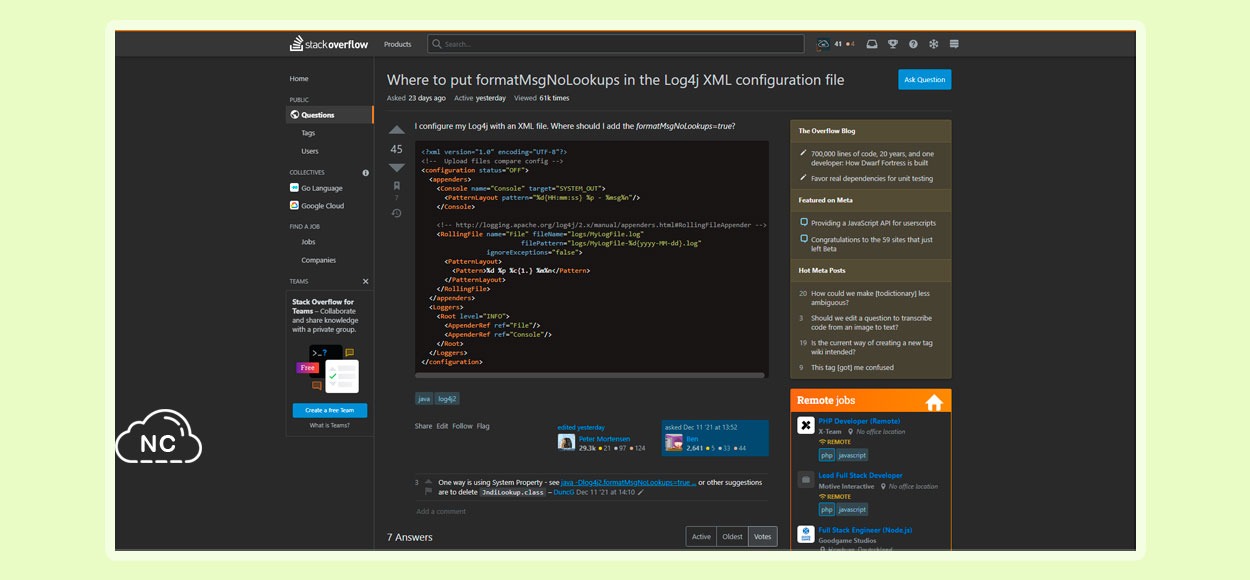The width and height of the screenshot is (1250, 580).
Task: Open PHP Developer (Remote) job listing
Action: [x=859, y=421]
